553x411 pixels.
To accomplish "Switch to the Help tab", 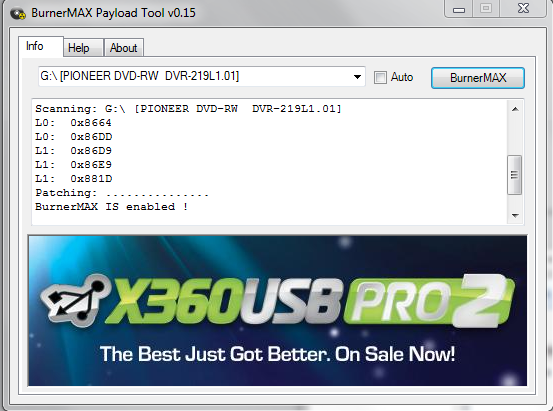I will [79, 48].
